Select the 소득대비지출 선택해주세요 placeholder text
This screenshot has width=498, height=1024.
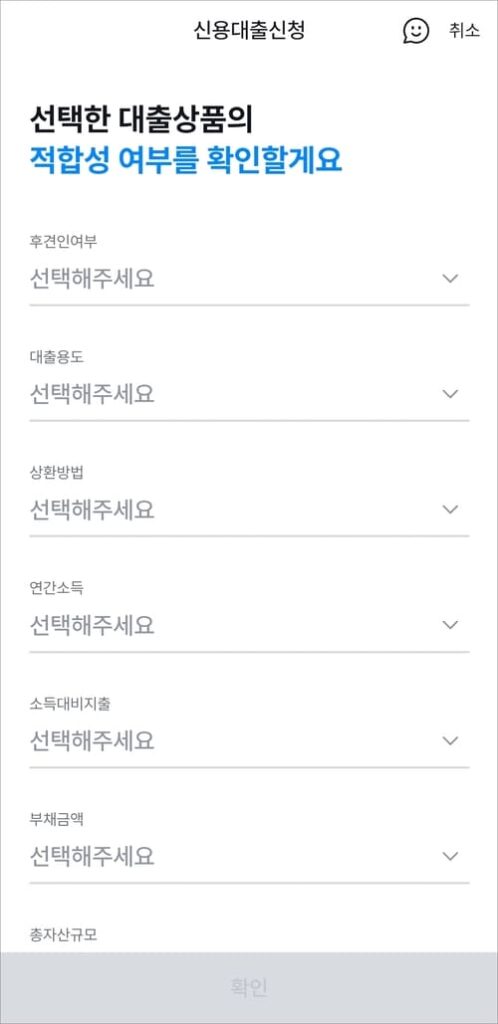tap(92, 741)
